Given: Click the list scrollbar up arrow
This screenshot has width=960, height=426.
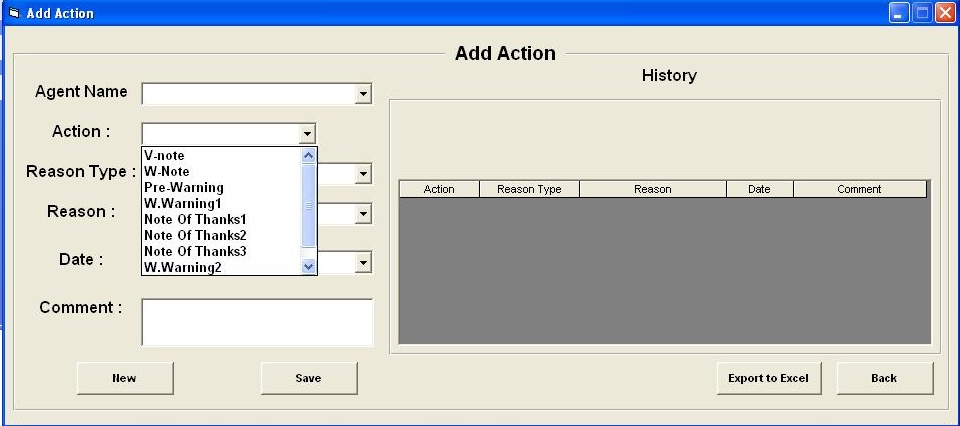Looking at the screenshot, I should pos(309,155).
